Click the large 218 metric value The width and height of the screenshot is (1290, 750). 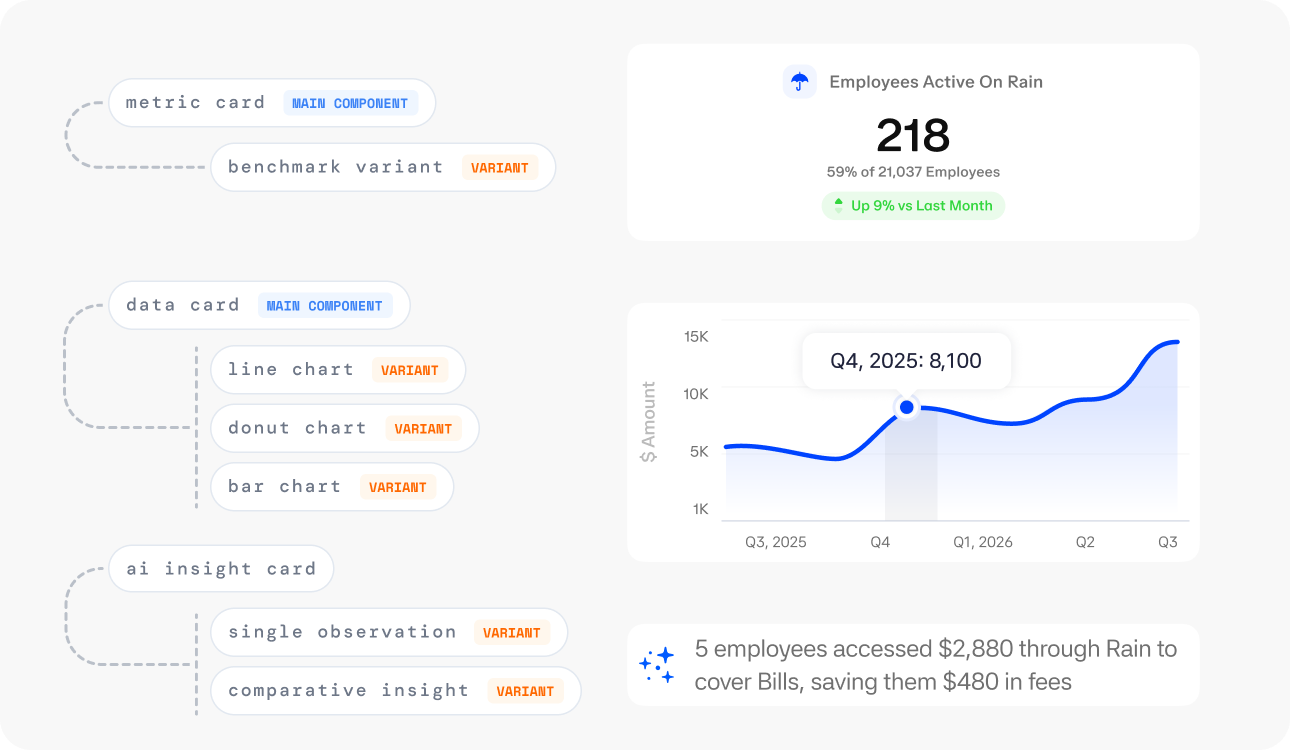click(x=913, y=136)
